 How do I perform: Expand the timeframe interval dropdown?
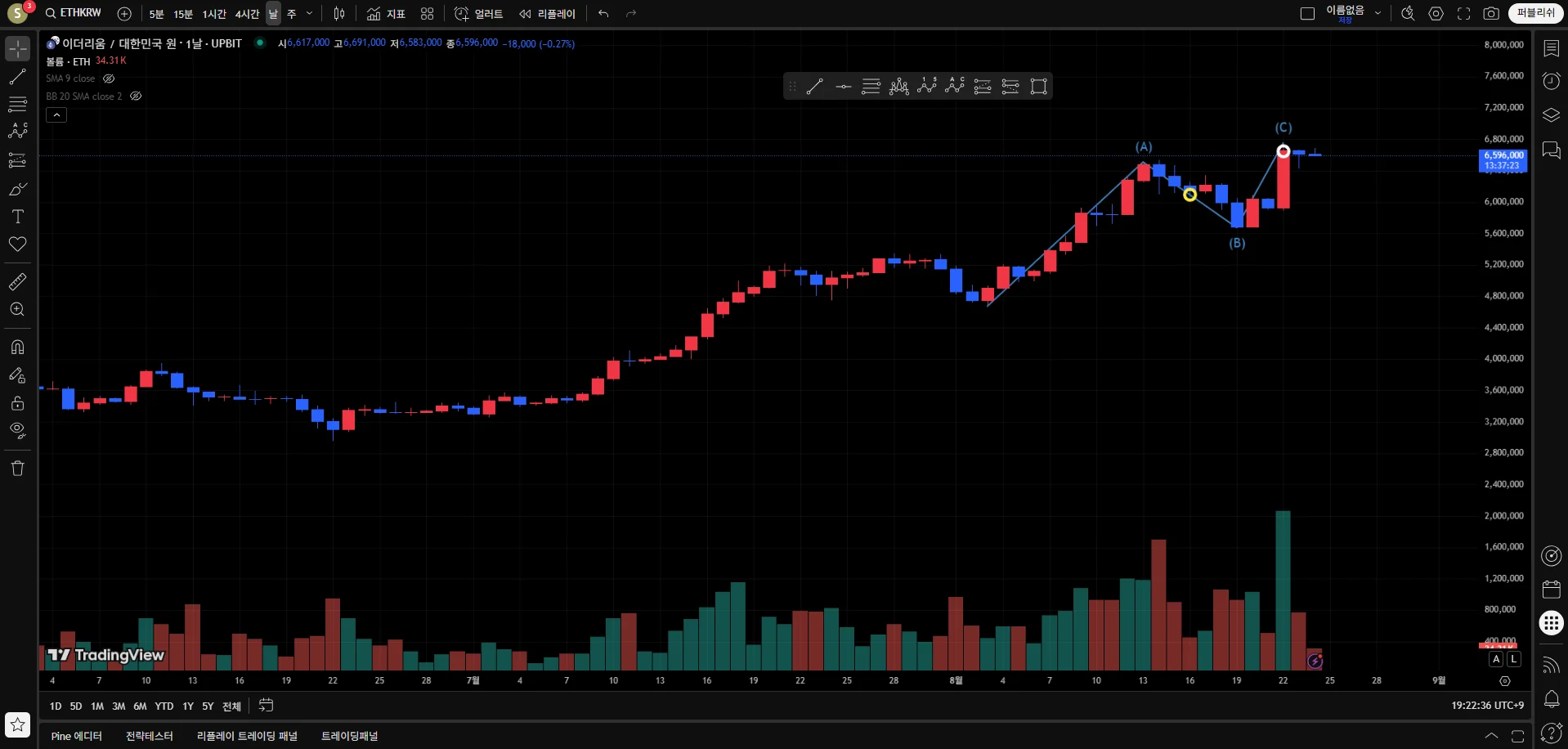[310, 14]
